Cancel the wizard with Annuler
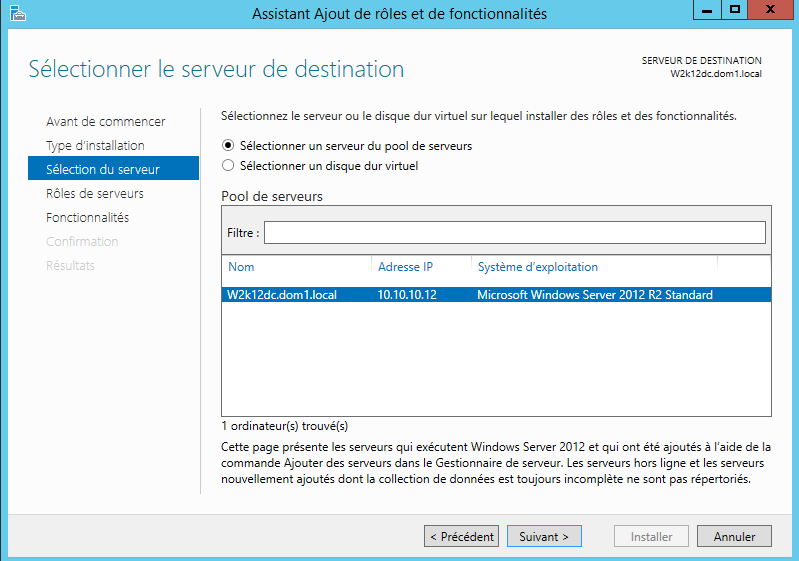The image size is (799, 561). click(x=734, y=537)
